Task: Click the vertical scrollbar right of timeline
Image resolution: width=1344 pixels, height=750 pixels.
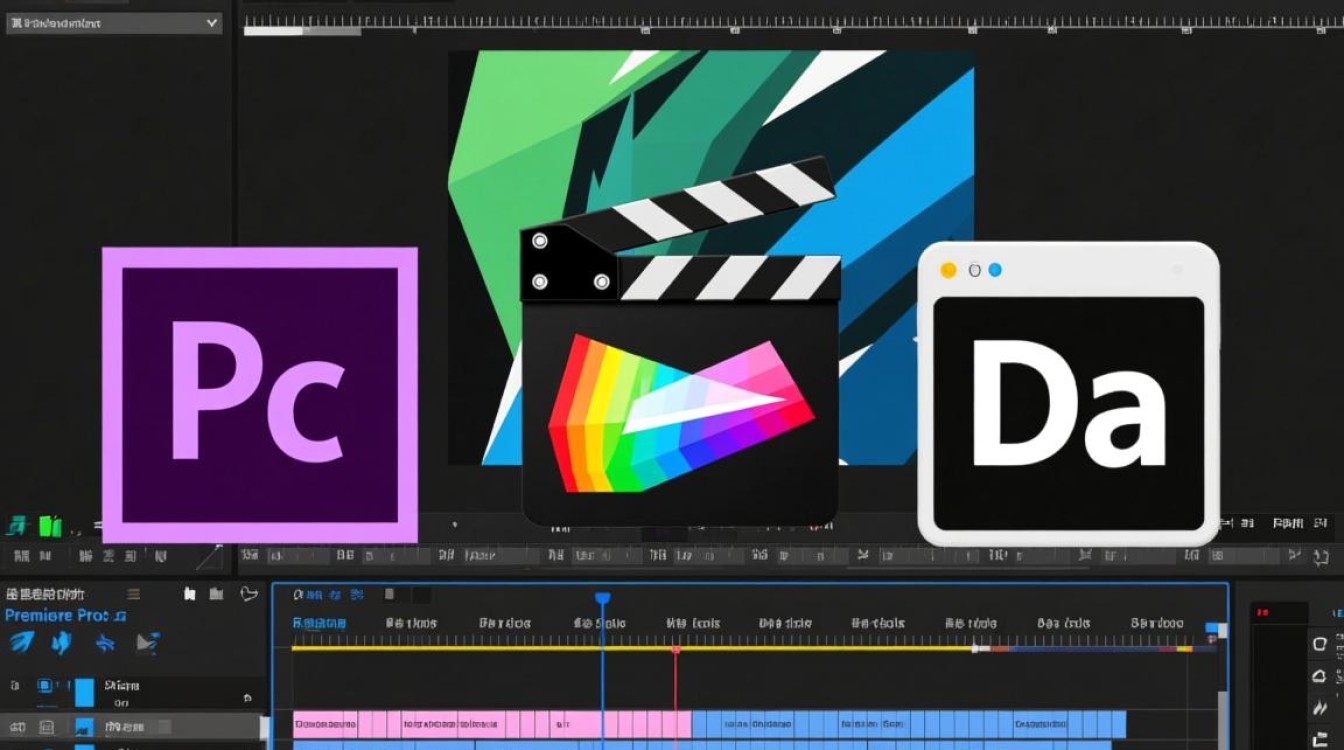Action: click(1222, 718)
